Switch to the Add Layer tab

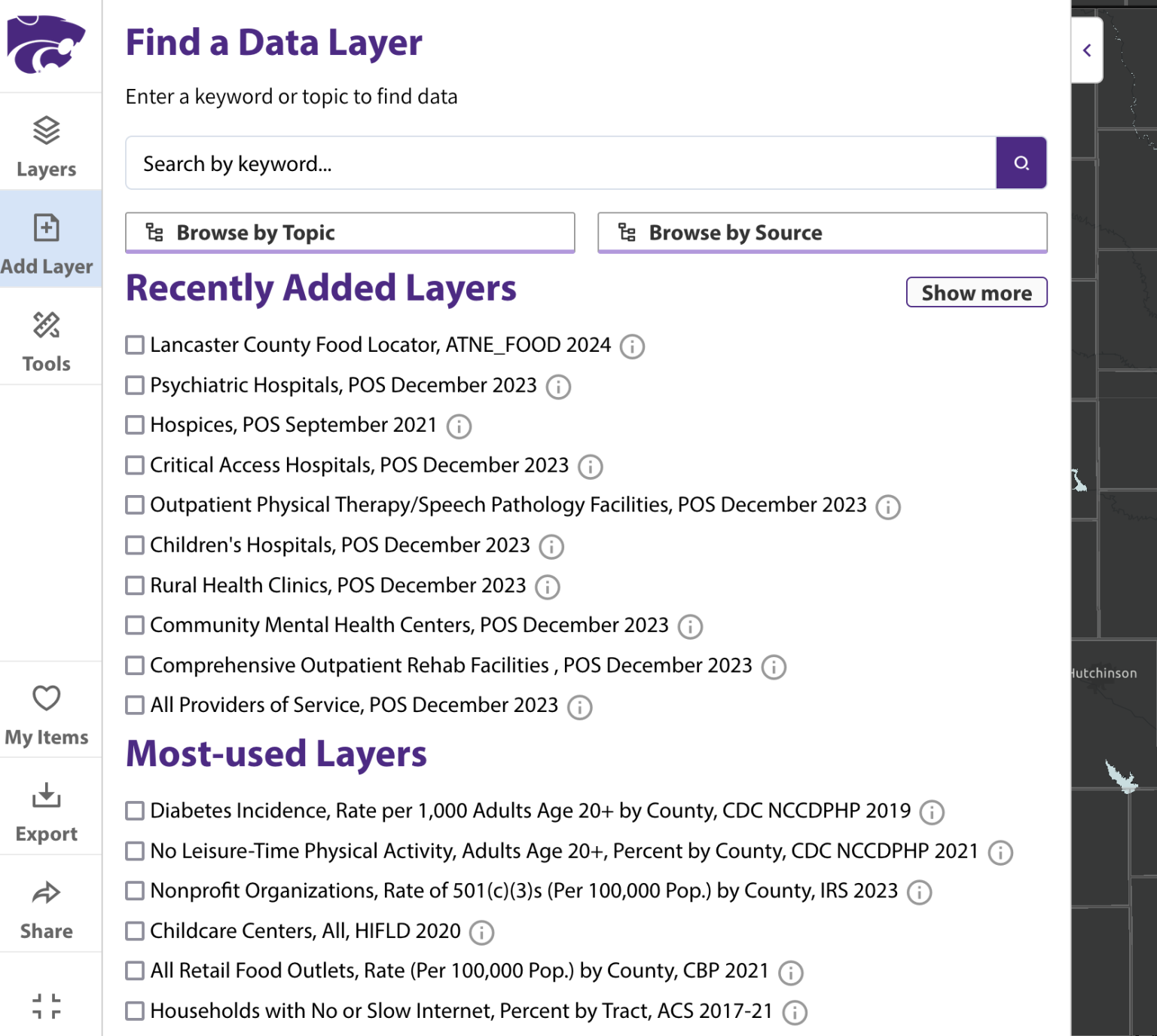click(x=47, y=240)
